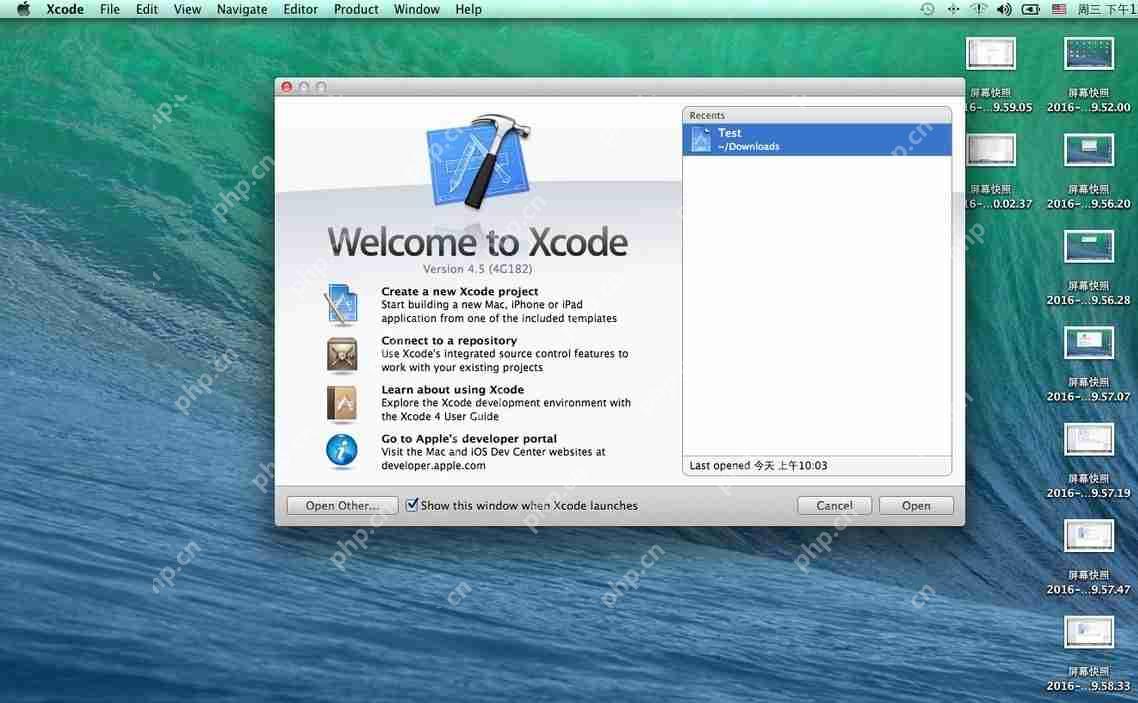
Task: Click the US flag input source icon
Action: pyautogui.click(x=1058, y=9)
